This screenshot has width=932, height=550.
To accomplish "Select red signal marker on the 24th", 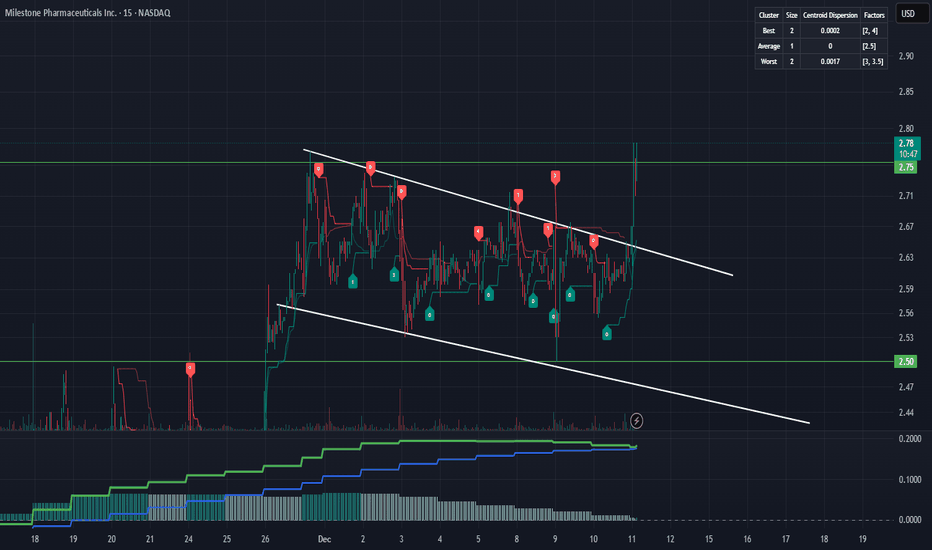I will pyautogui.click(x=190, y=369).
